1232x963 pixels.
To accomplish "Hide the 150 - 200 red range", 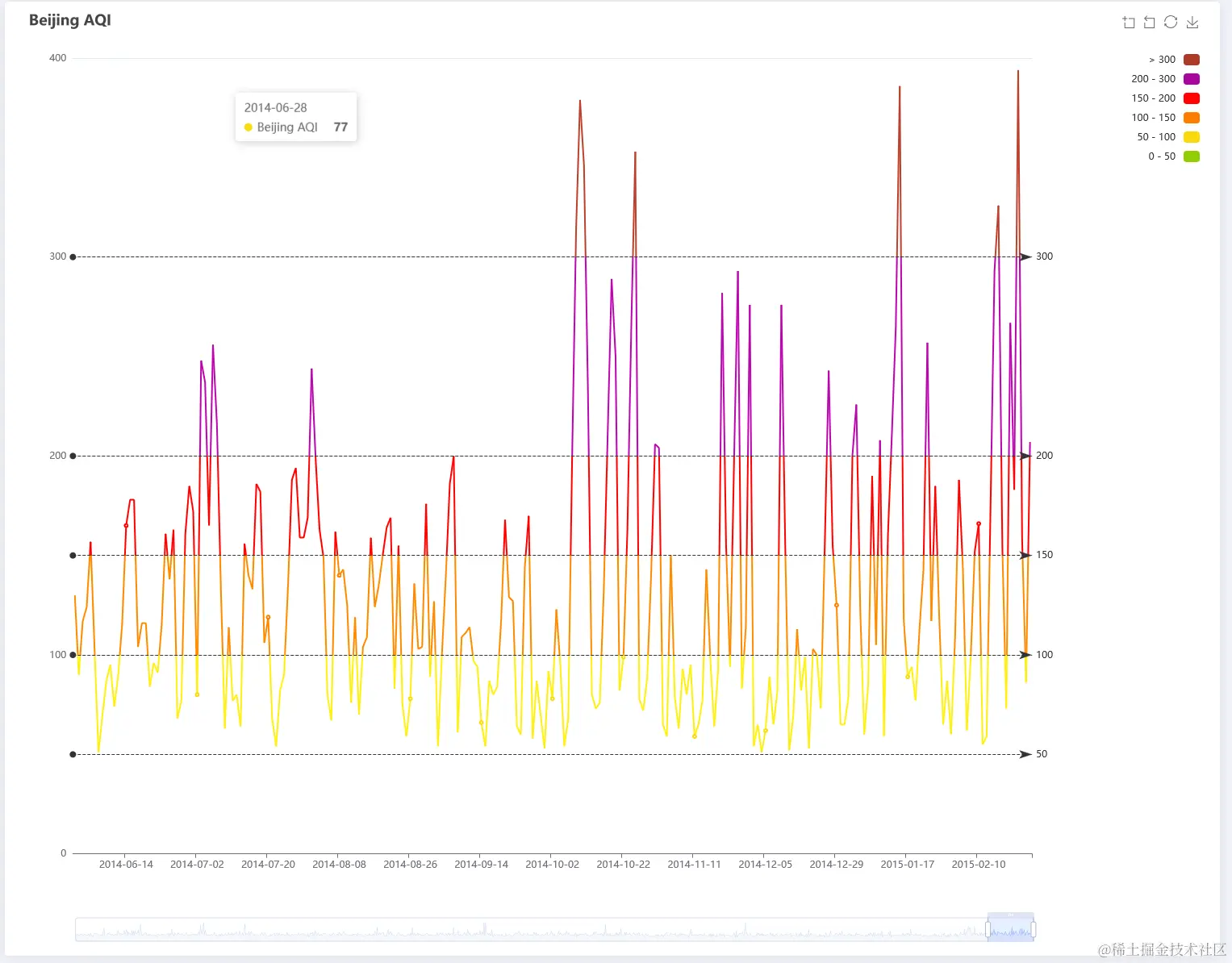I will click(x=1165, y=98).
